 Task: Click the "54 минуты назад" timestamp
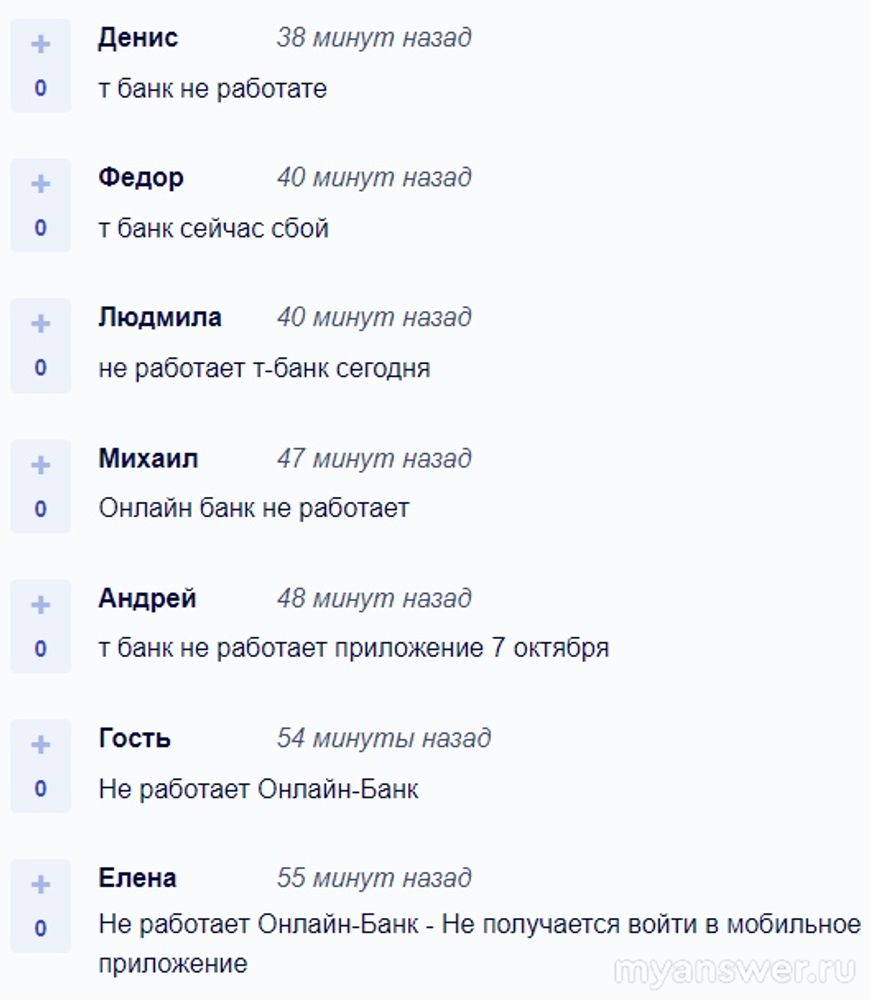[384, 739]
